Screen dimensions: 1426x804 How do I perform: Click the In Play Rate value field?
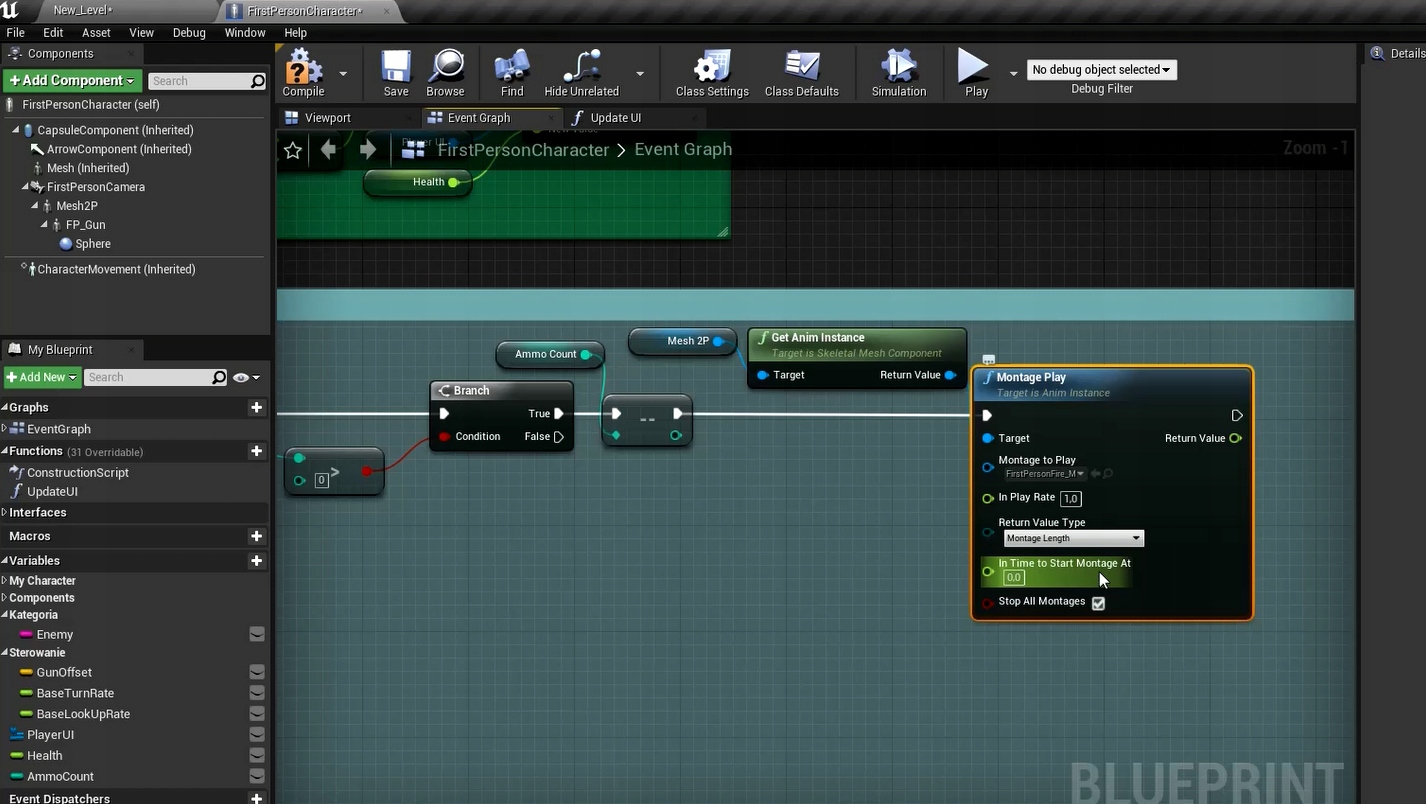(x=1070, y=498)
